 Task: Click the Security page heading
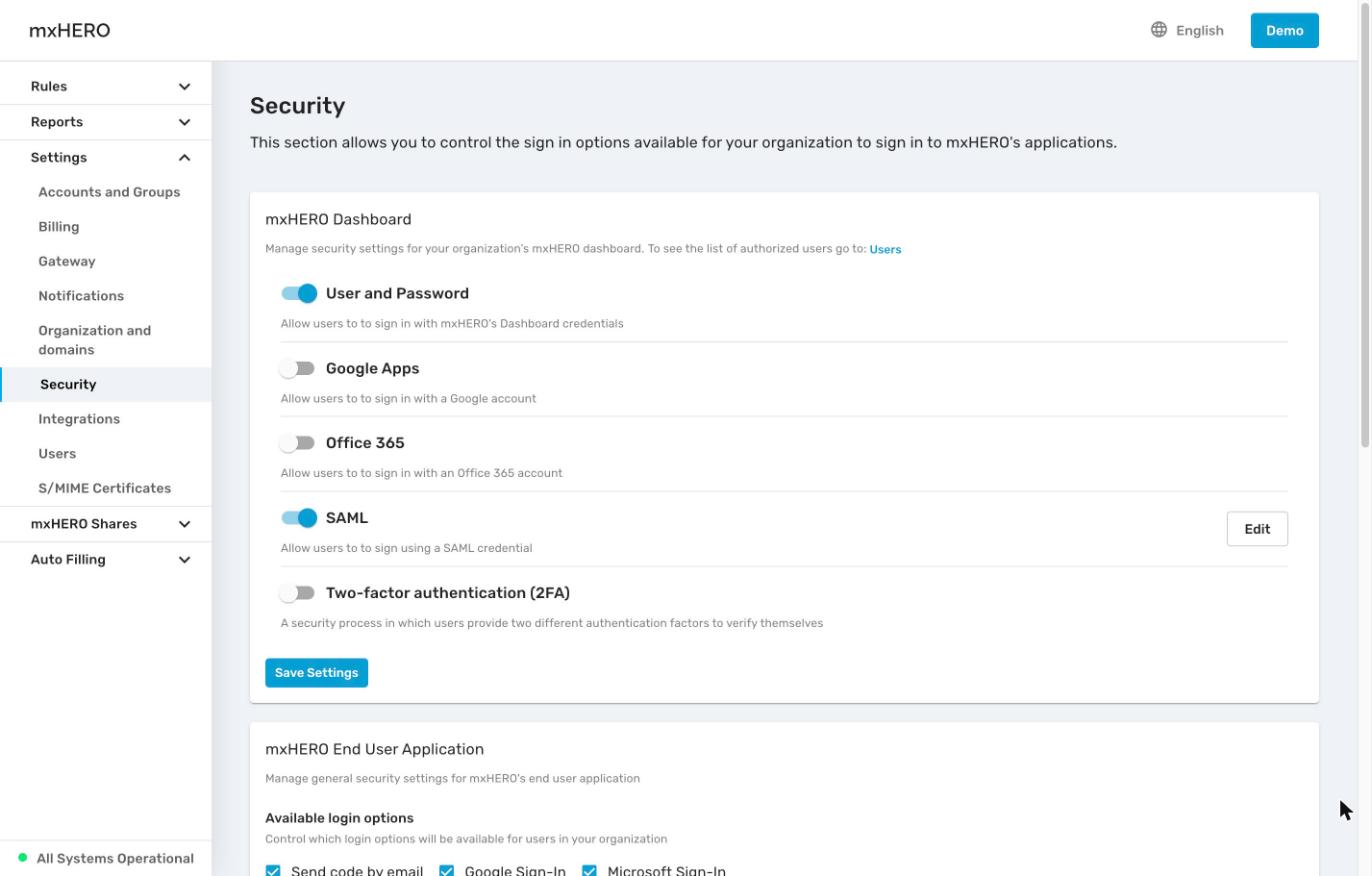(x=298, y=106)
